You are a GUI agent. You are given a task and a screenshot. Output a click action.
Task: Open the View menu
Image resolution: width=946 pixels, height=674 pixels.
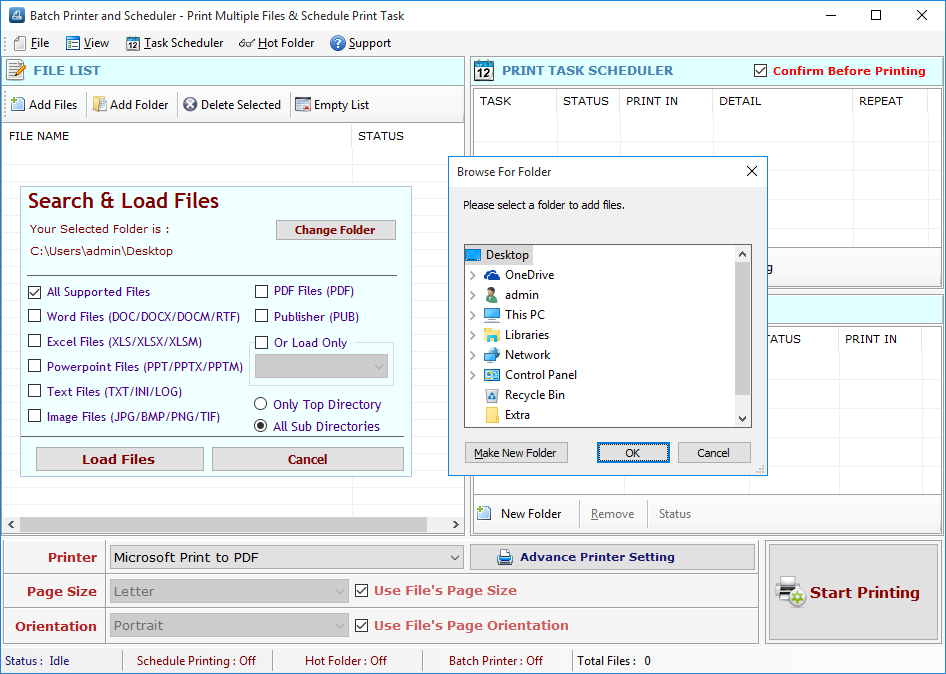tap(88, 43)
